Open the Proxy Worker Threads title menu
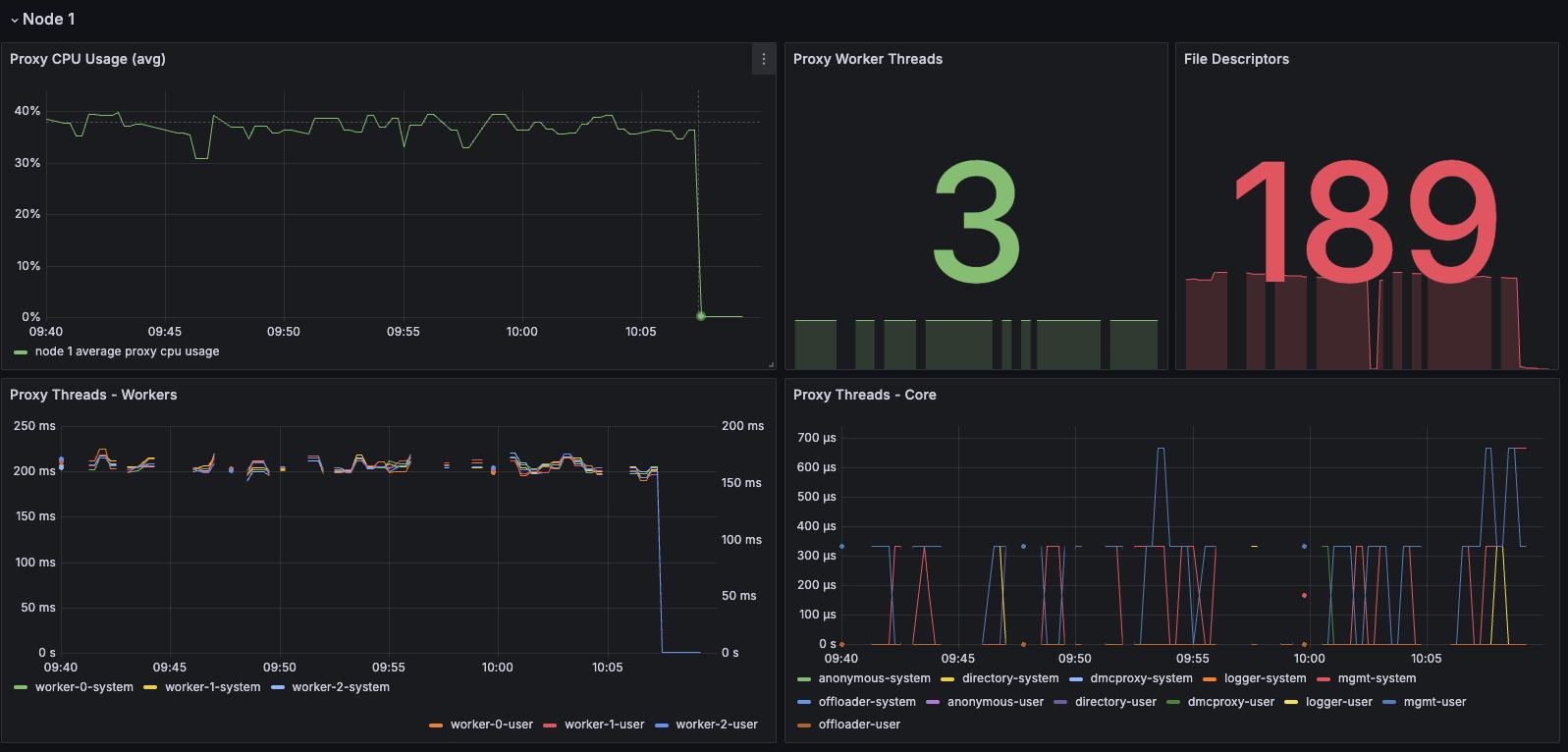 pos(867,59)
